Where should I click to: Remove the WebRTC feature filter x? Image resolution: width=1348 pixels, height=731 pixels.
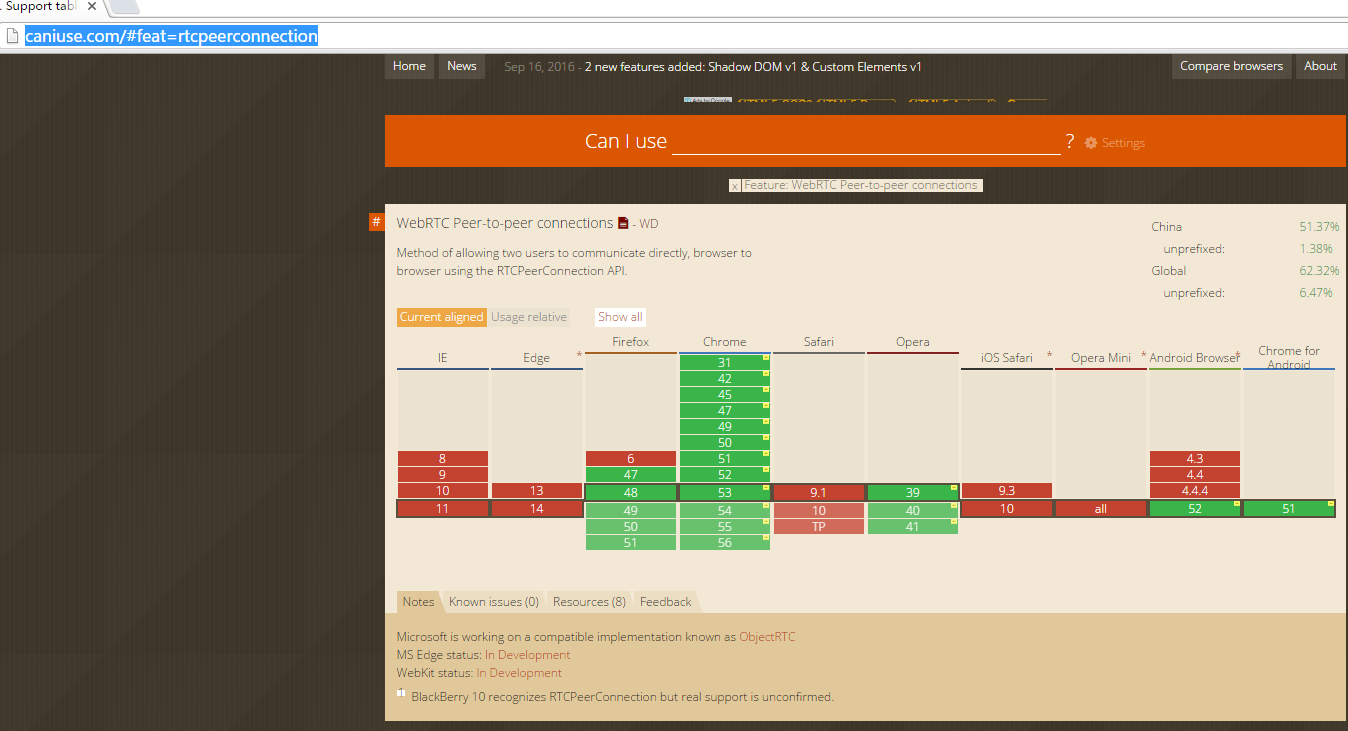[x=734, y=186]
